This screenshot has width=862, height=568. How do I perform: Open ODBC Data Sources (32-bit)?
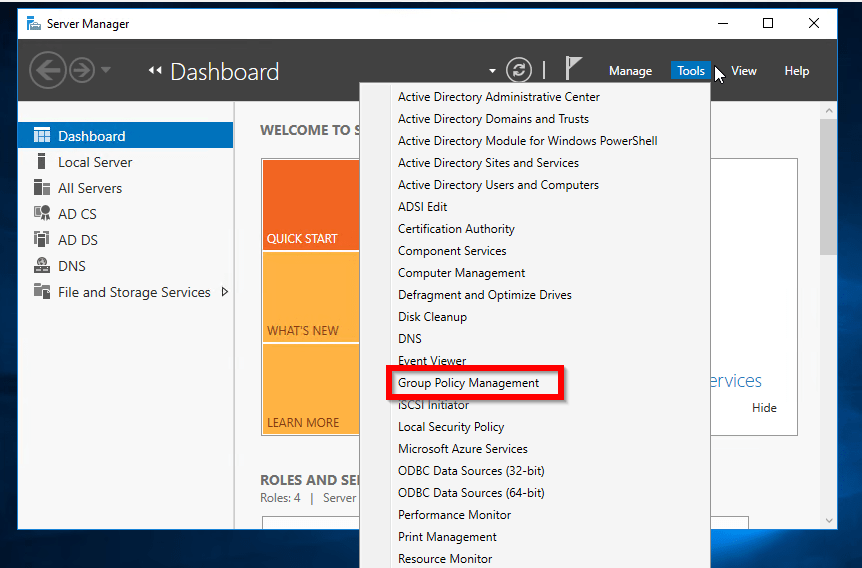click(471, 471)
